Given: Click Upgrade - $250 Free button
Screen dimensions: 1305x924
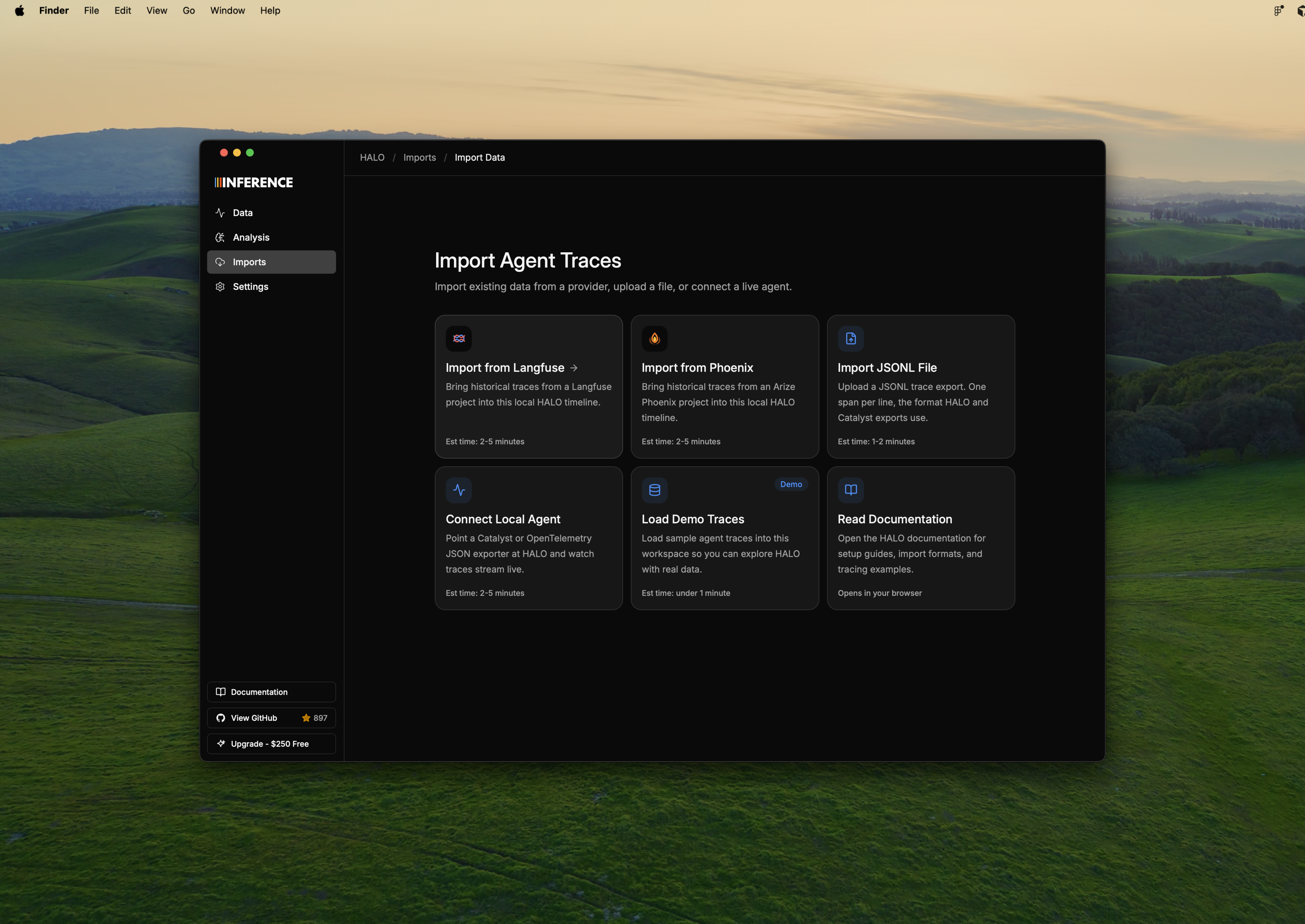Looking at the screenshot, I should pyautogui.click(x=271, y=744).
